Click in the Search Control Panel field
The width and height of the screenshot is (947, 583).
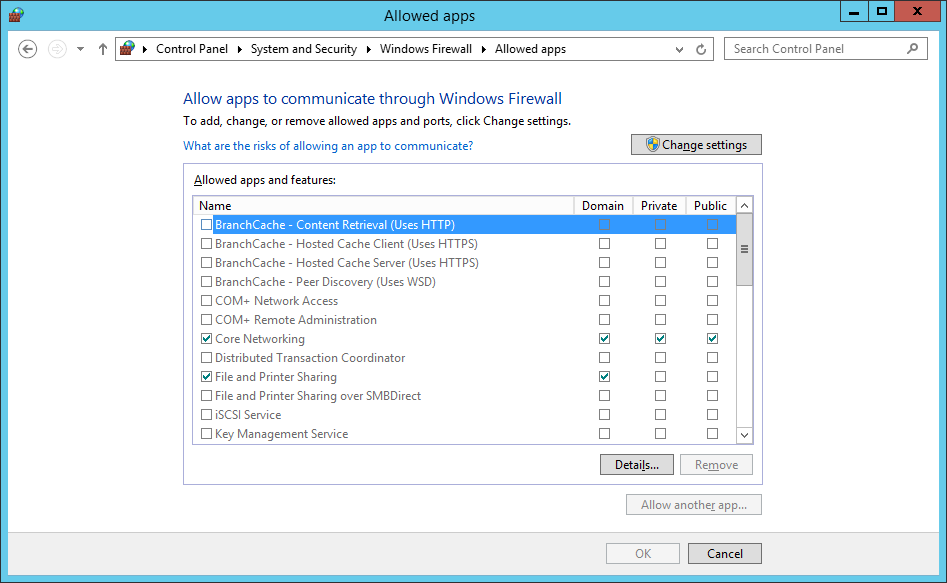click(x=815, y=49)
